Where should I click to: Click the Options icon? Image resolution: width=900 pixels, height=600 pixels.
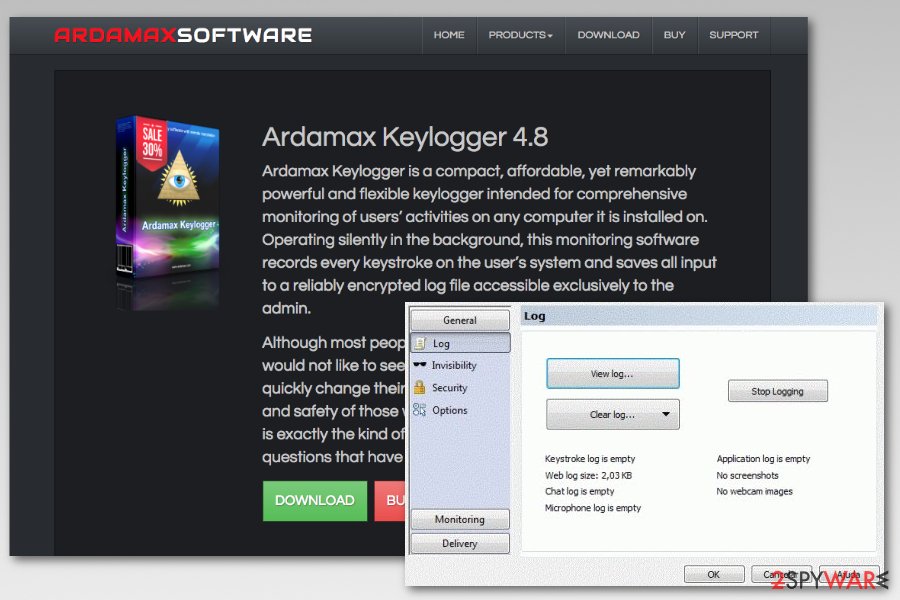[x=420, y=409]
